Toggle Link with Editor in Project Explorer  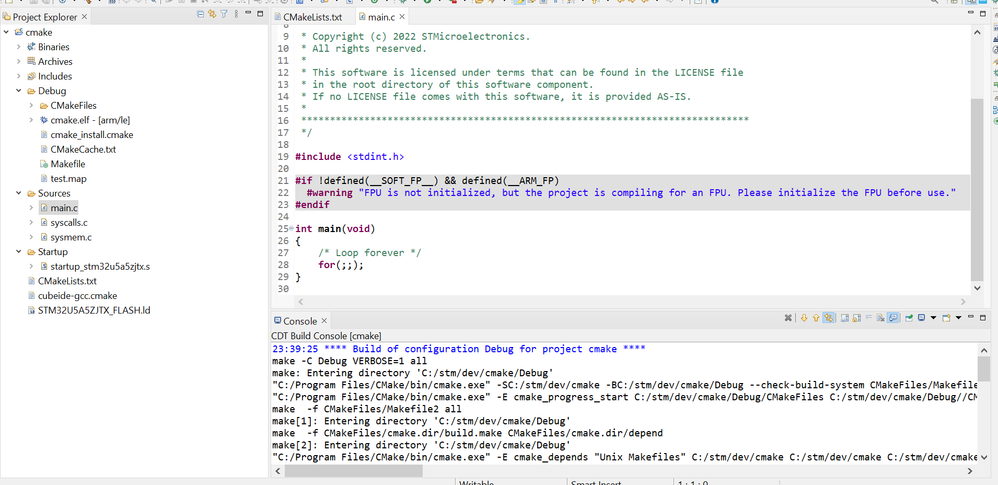pyautogui.click(x=213, y=14)
